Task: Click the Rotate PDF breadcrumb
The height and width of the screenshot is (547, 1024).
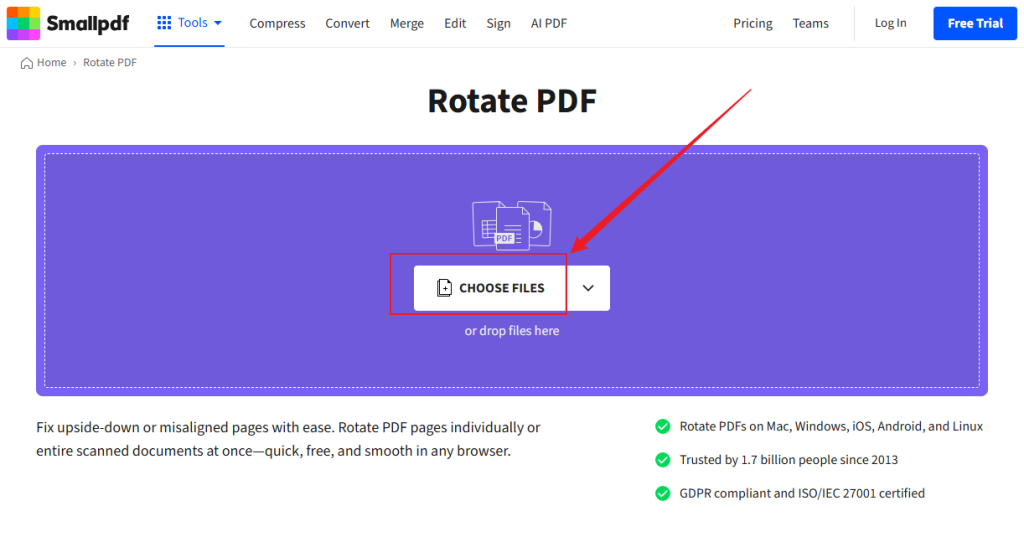Action: 110,63
